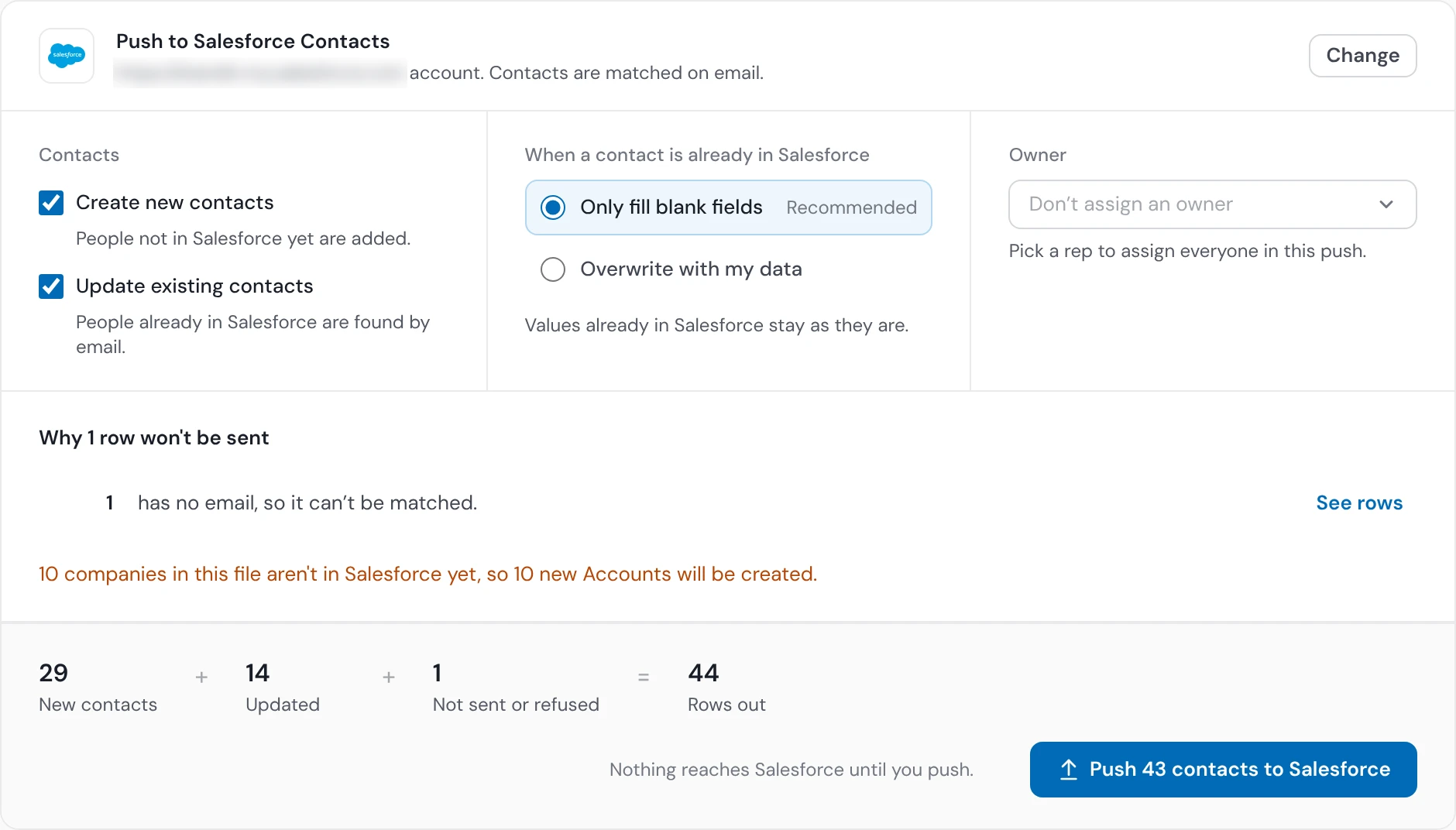Select Overwrite with my data radio
This screenshot has height=830, width=1456.
tap(553, 269)
